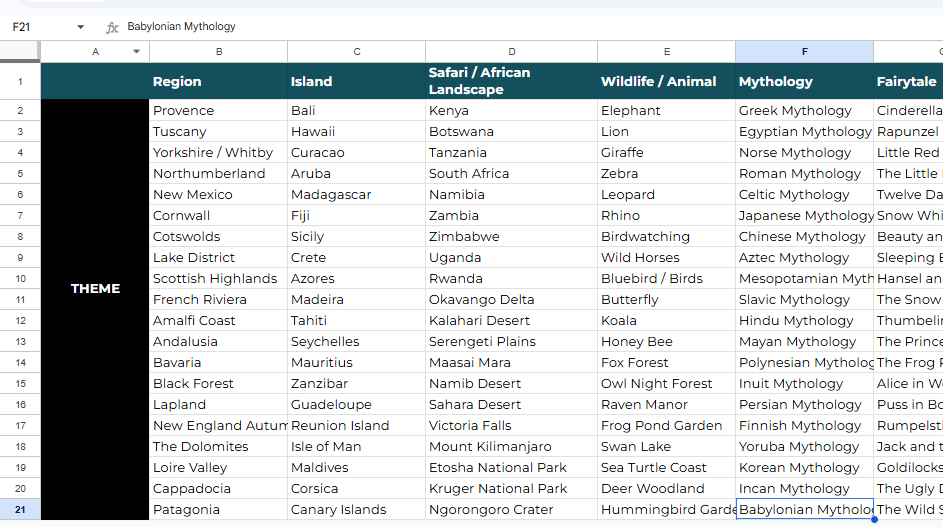Select the New Mexico cell
The width and height of the screenshot is (943, 528).
click(x=219, y=194)
